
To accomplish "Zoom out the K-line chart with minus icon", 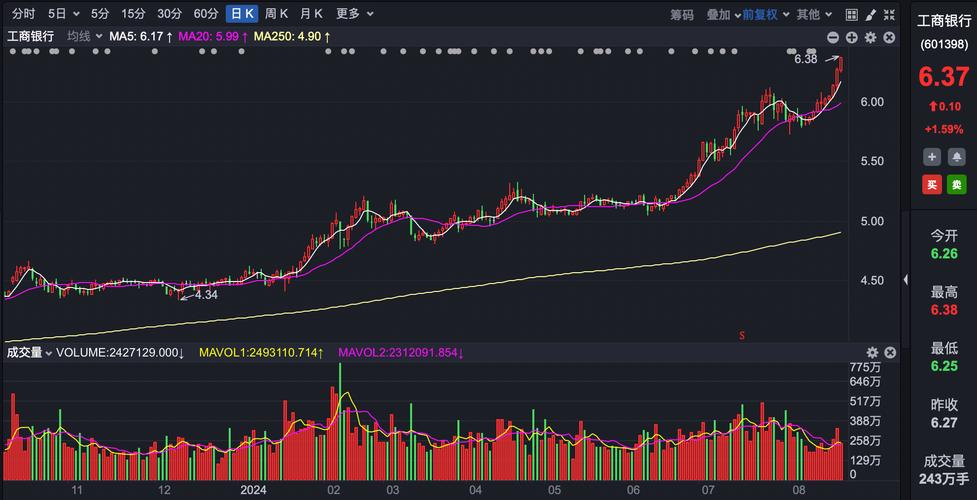I will pyautogui.click(x=833, y=37).
